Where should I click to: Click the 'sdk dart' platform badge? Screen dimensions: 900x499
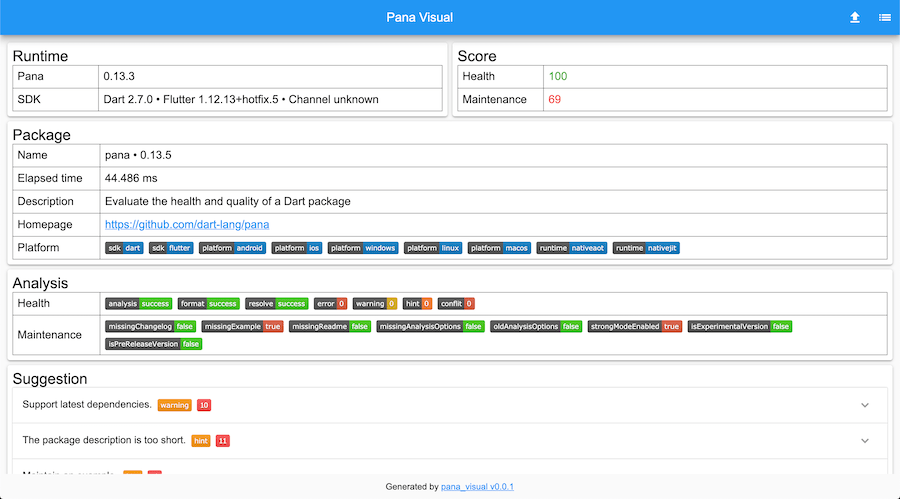pos(124,248)
